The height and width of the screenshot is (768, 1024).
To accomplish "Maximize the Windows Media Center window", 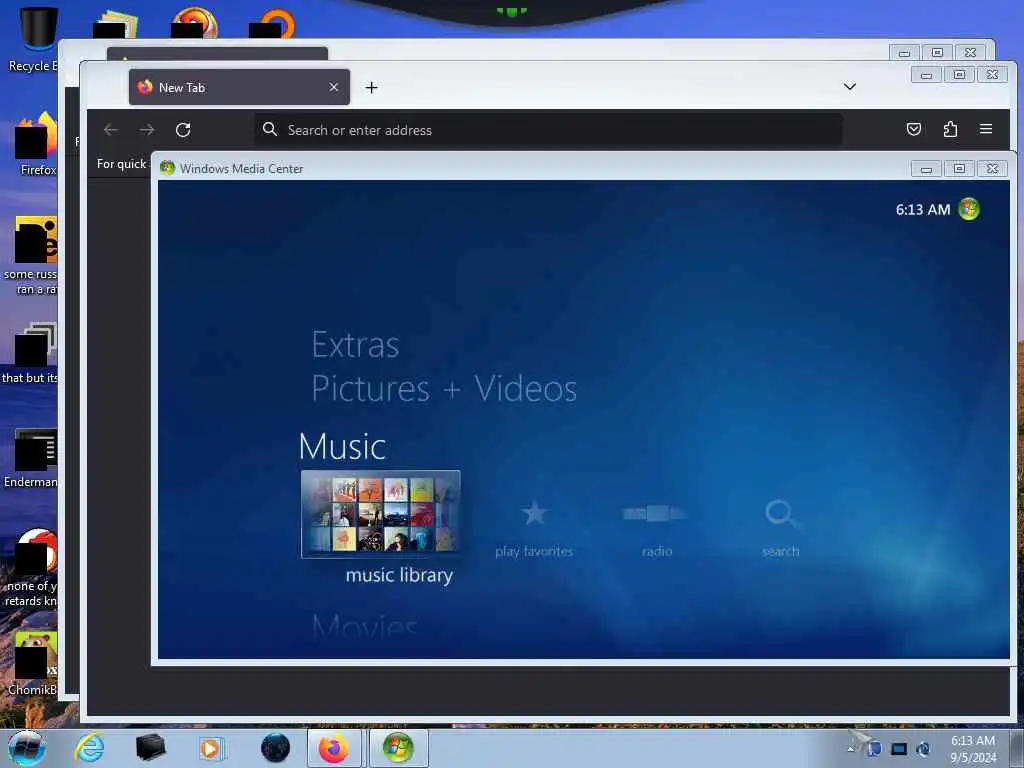I will coord(959,168).
